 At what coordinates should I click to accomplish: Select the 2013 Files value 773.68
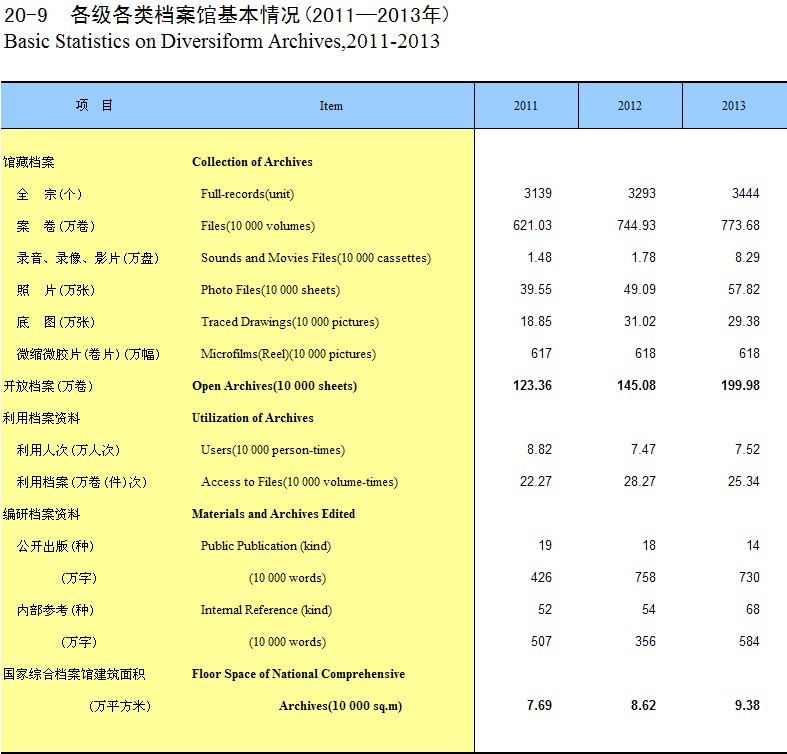(x=740, y=225)
